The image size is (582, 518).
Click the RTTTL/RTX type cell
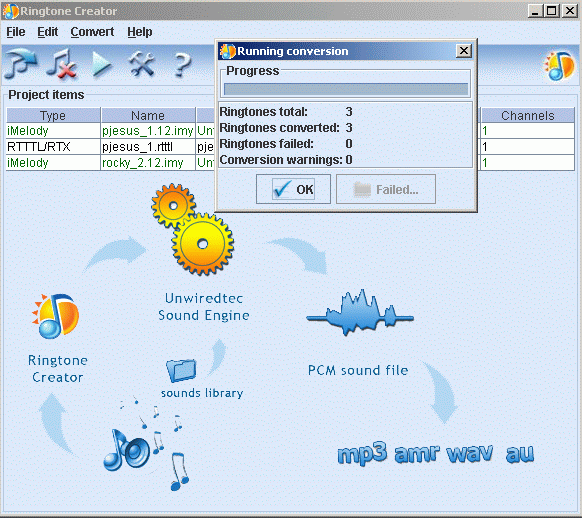pyautogui.click(x=53, y=147)
